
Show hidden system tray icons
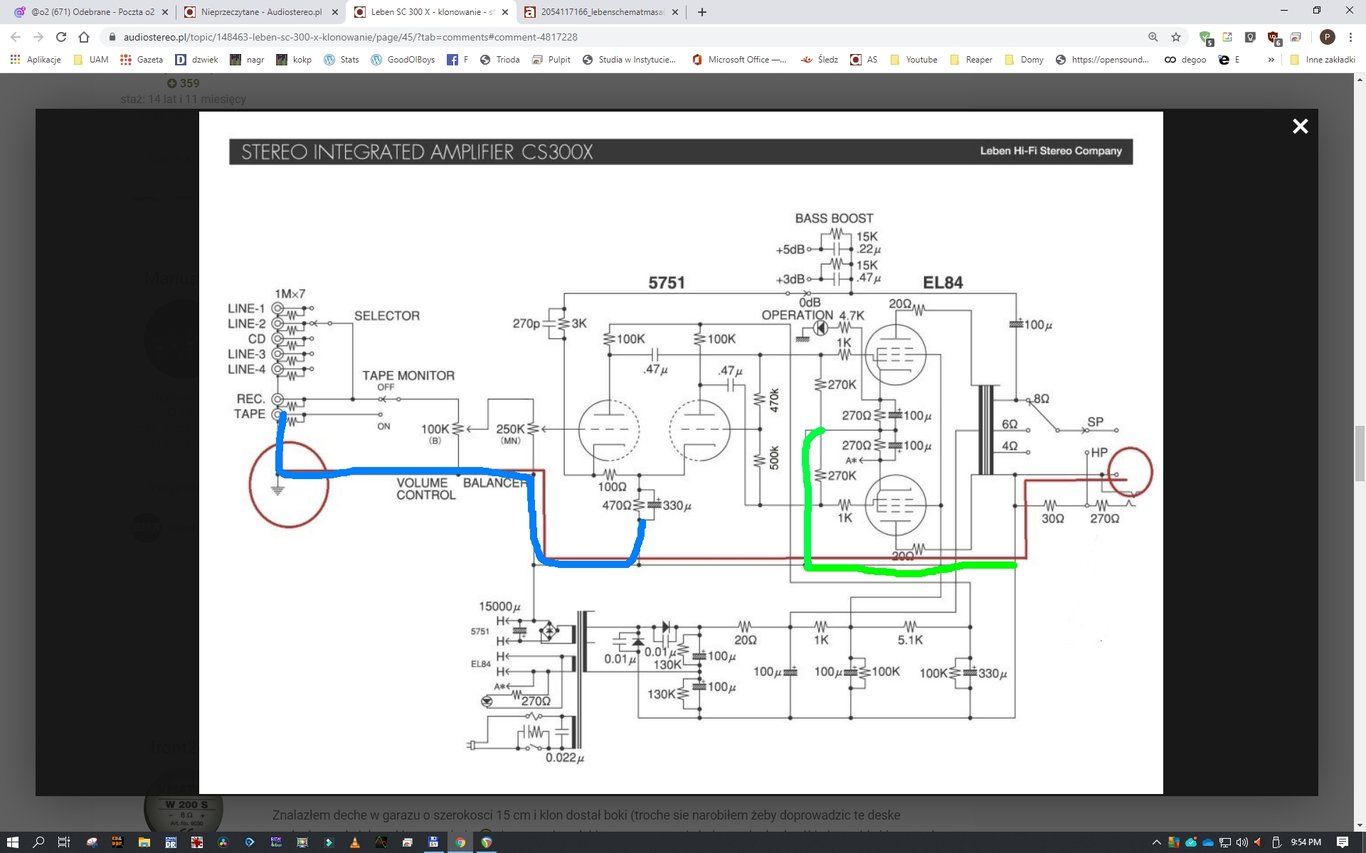[1157, 842]
